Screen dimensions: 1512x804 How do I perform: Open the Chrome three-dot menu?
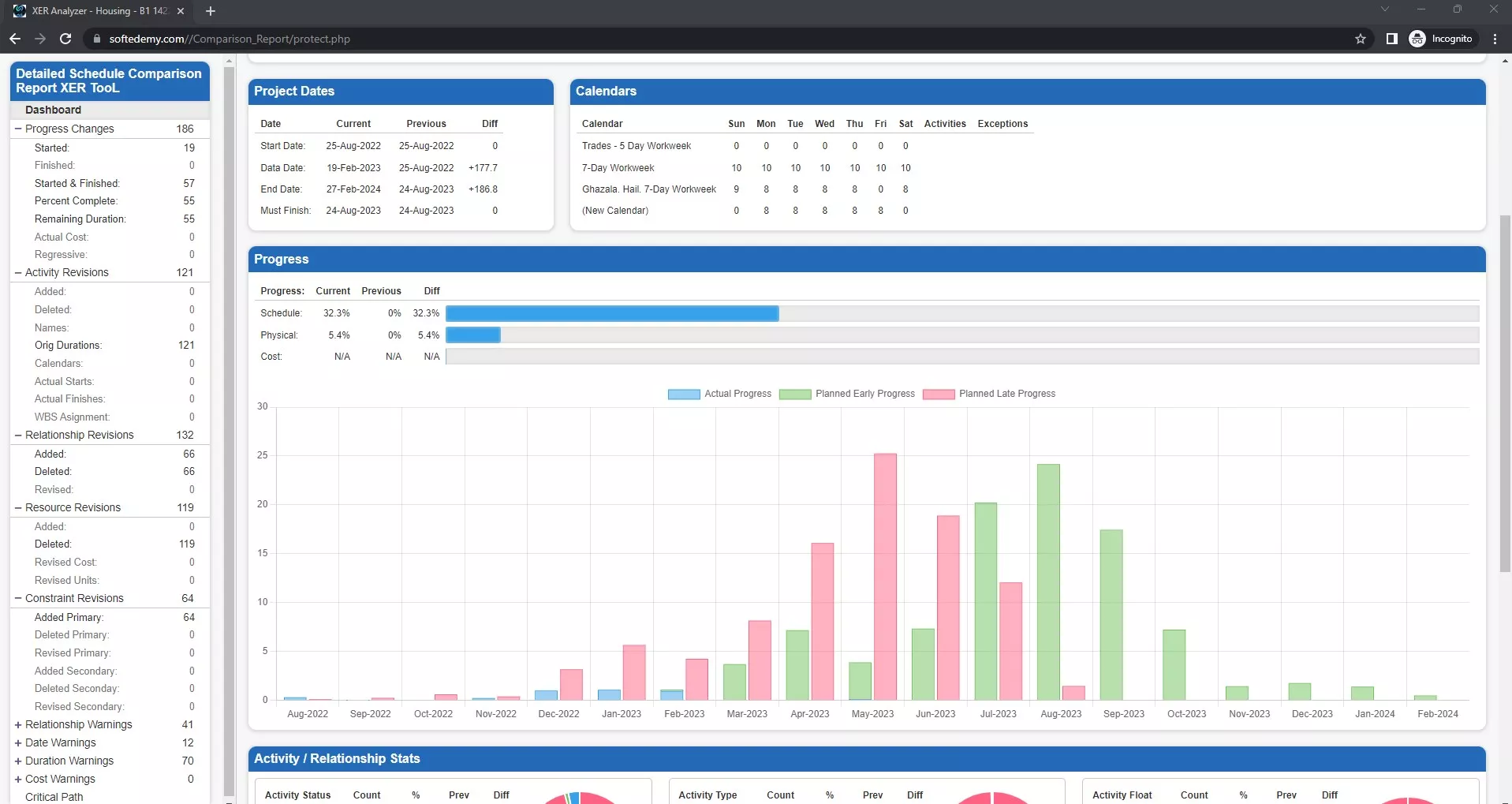coord(1495,39)
